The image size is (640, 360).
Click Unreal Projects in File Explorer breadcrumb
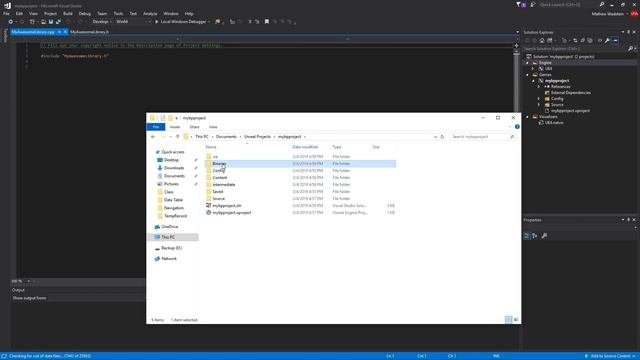point(257,137)
